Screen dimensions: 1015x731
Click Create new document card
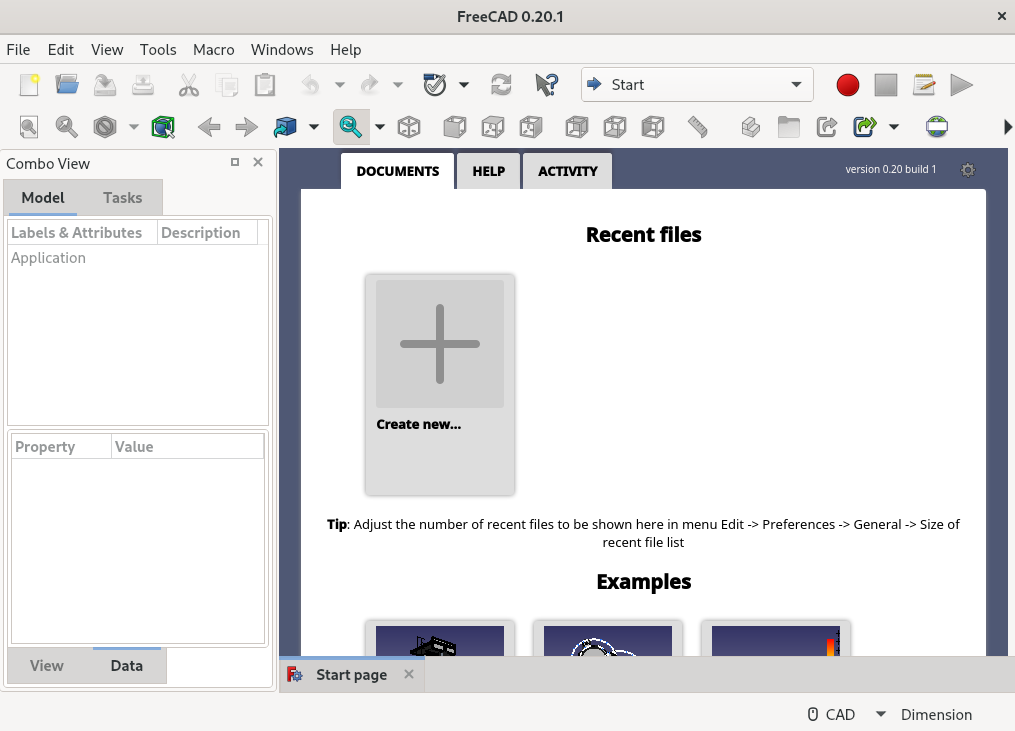click(x=440, y=385)
